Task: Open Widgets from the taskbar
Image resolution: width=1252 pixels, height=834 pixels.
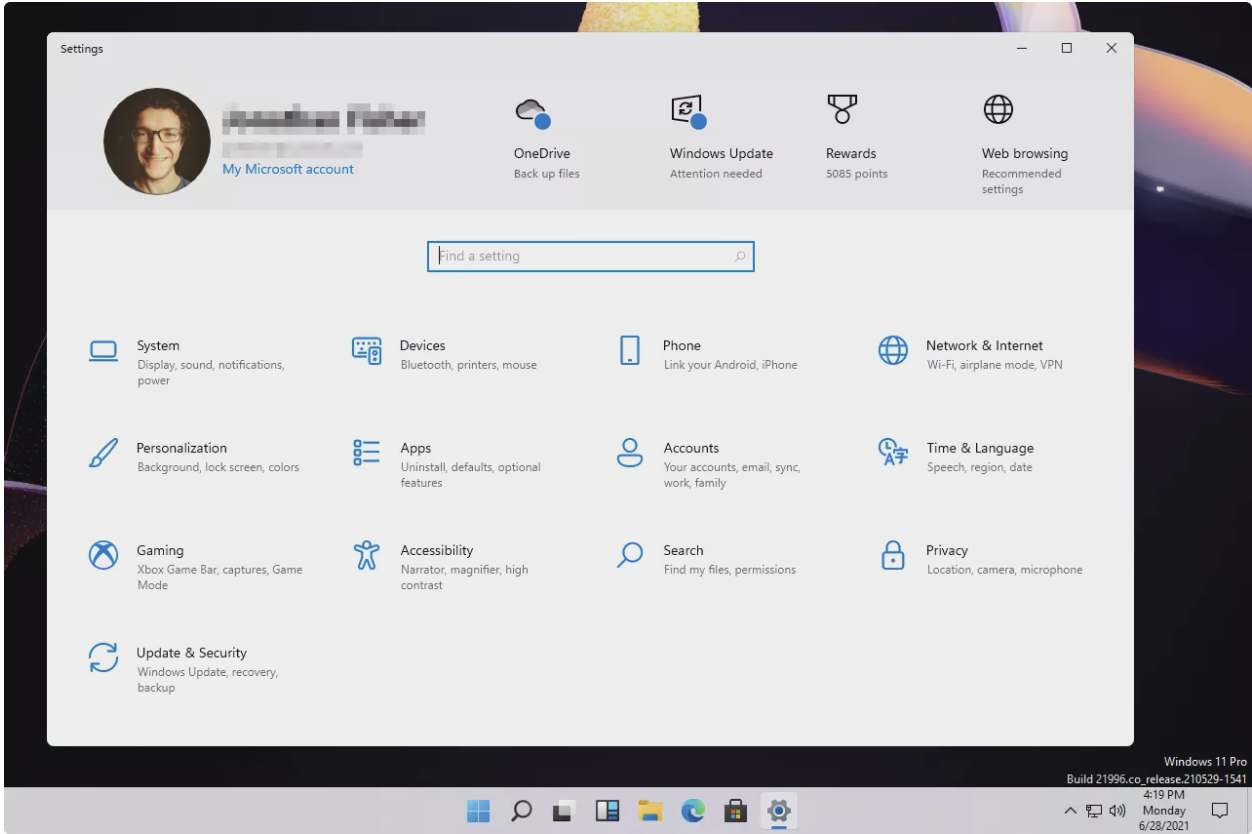Action: (607, 810)
